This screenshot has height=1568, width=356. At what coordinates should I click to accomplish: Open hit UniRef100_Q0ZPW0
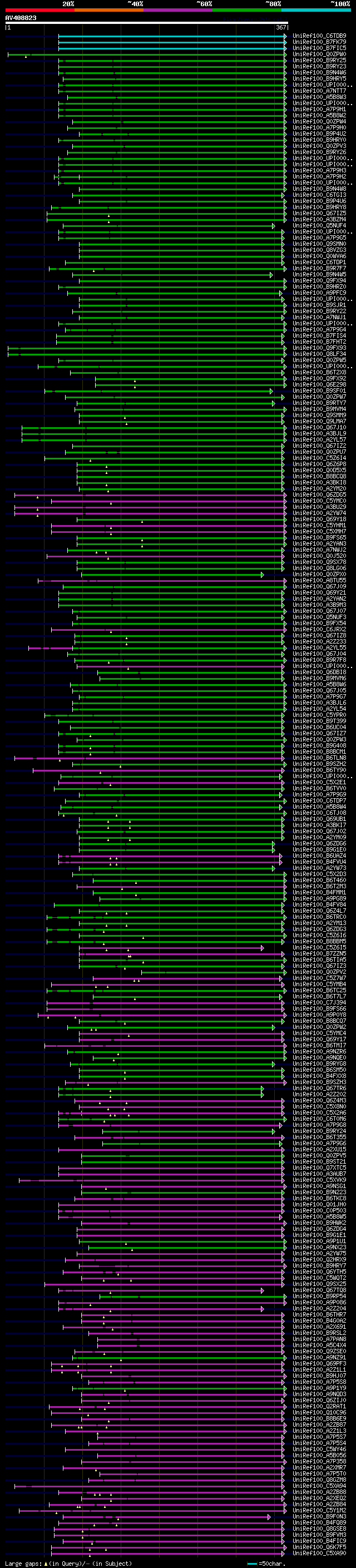(x=319, y=54)
